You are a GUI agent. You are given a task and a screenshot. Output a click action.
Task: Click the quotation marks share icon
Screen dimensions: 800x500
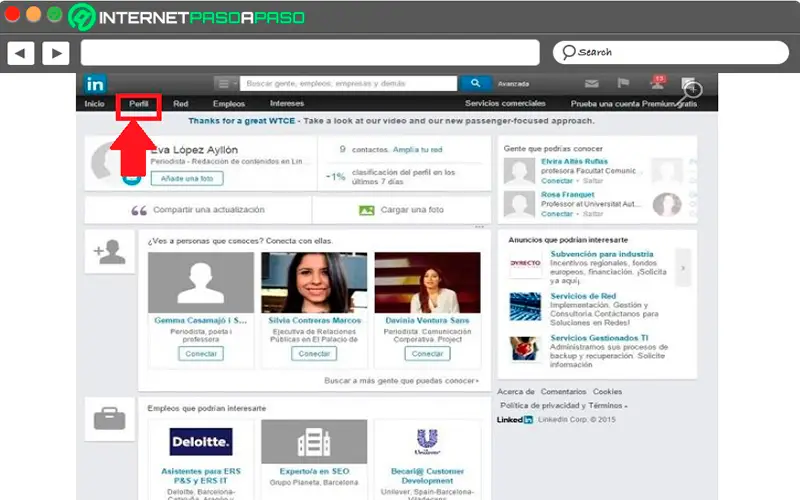(x=139, y=210)
